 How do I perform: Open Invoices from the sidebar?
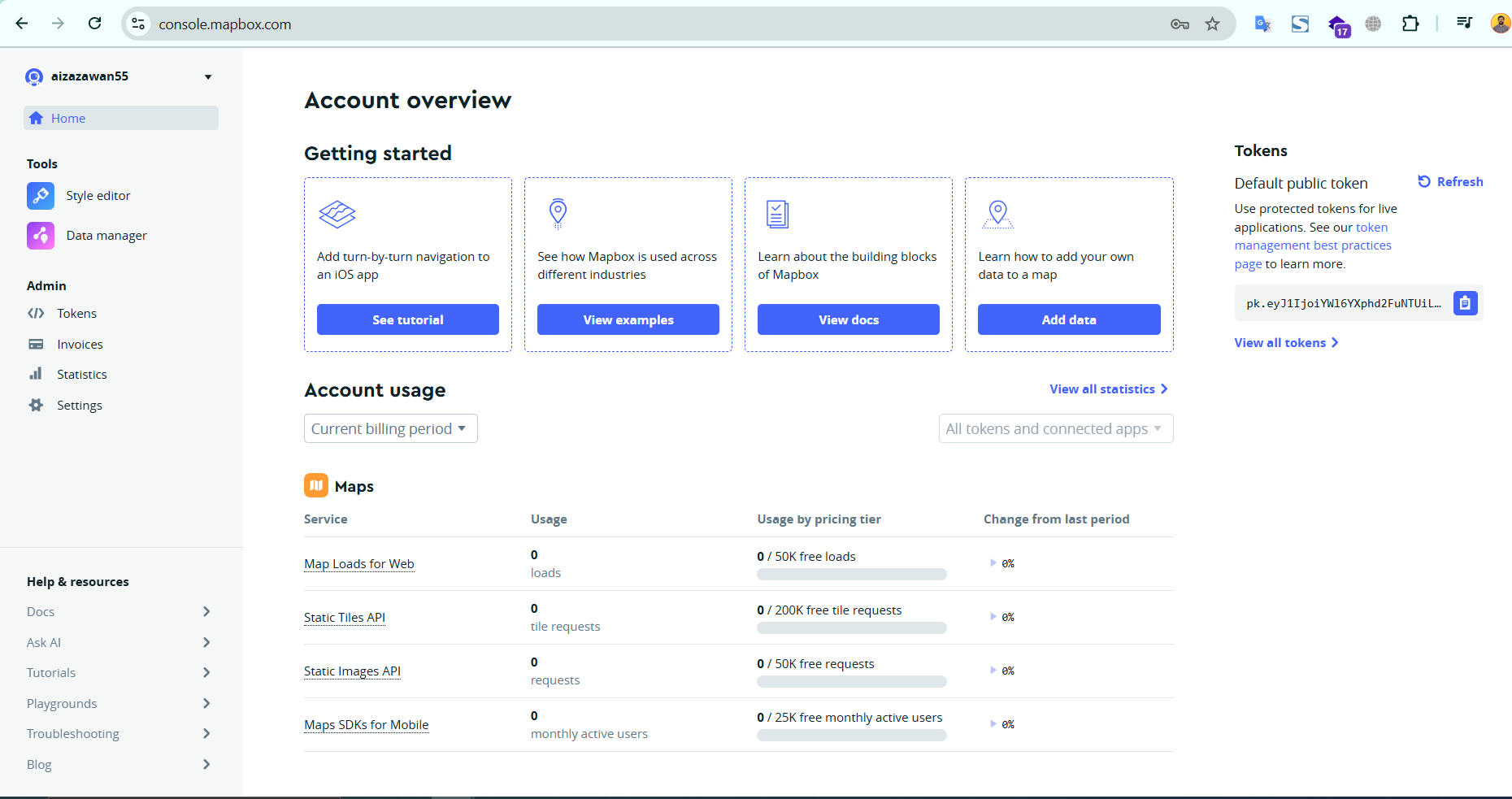point(80,344)
